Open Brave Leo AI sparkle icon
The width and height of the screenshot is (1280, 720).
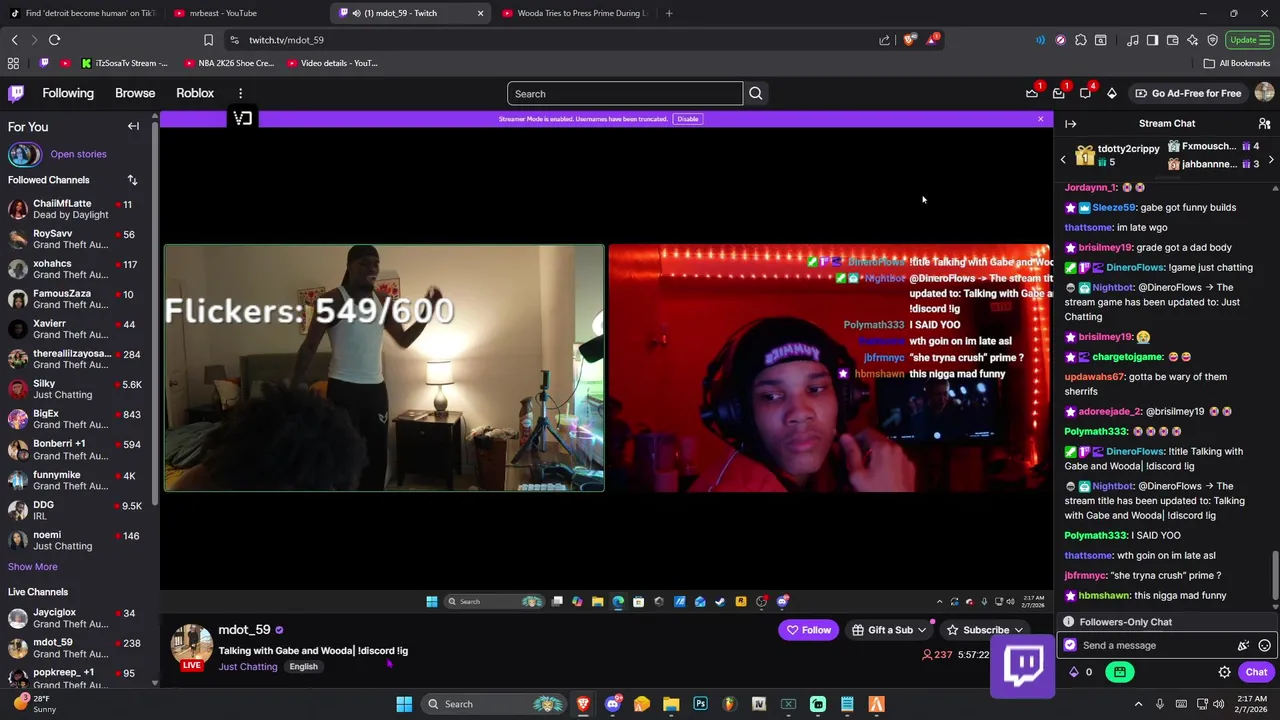[x=1192, y=40]
